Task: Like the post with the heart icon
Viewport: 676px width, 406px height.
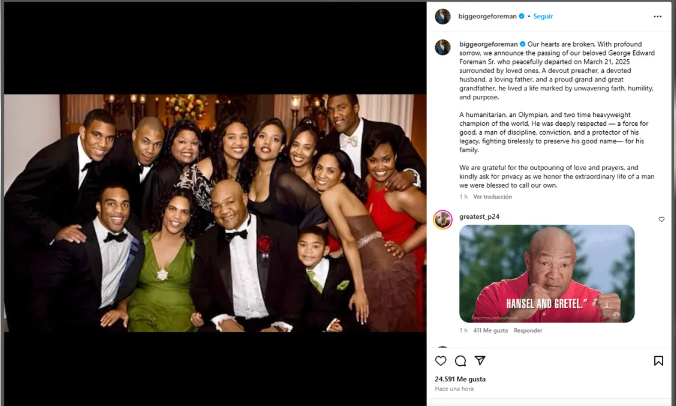Action: pyautogui.click(x=441, y=361)
